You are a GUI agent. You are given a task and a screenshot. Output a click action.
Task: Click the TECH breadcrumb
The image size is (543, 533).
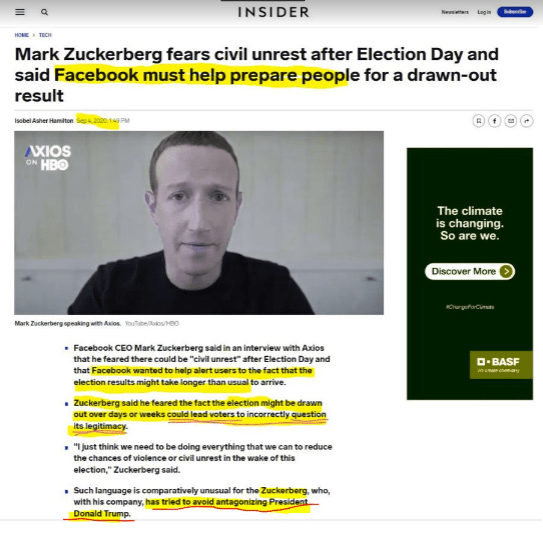pos(45,35)
